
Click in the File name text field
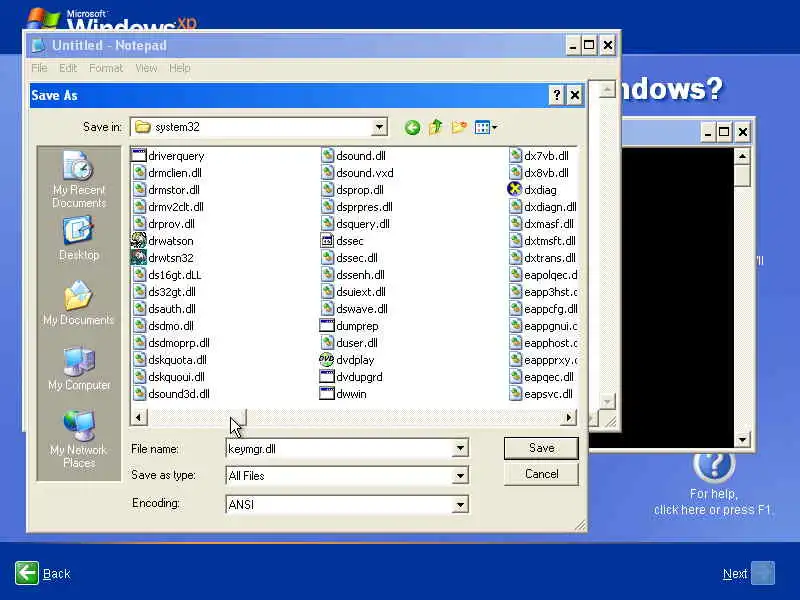coord(339,448)
